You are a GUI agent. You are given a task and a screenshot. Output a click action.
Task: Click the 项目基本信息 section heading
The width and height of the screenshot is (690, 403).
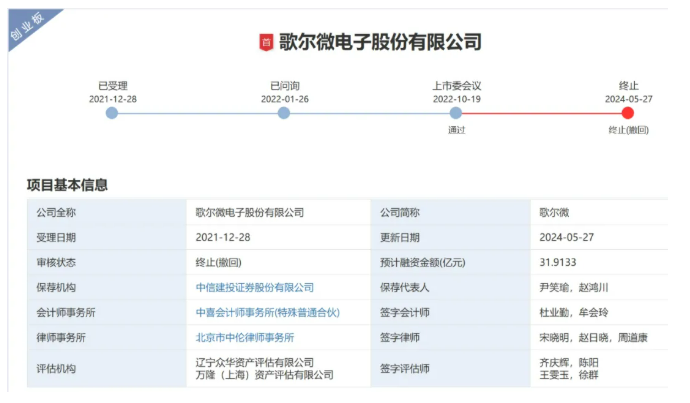click(x=67, y=185)
